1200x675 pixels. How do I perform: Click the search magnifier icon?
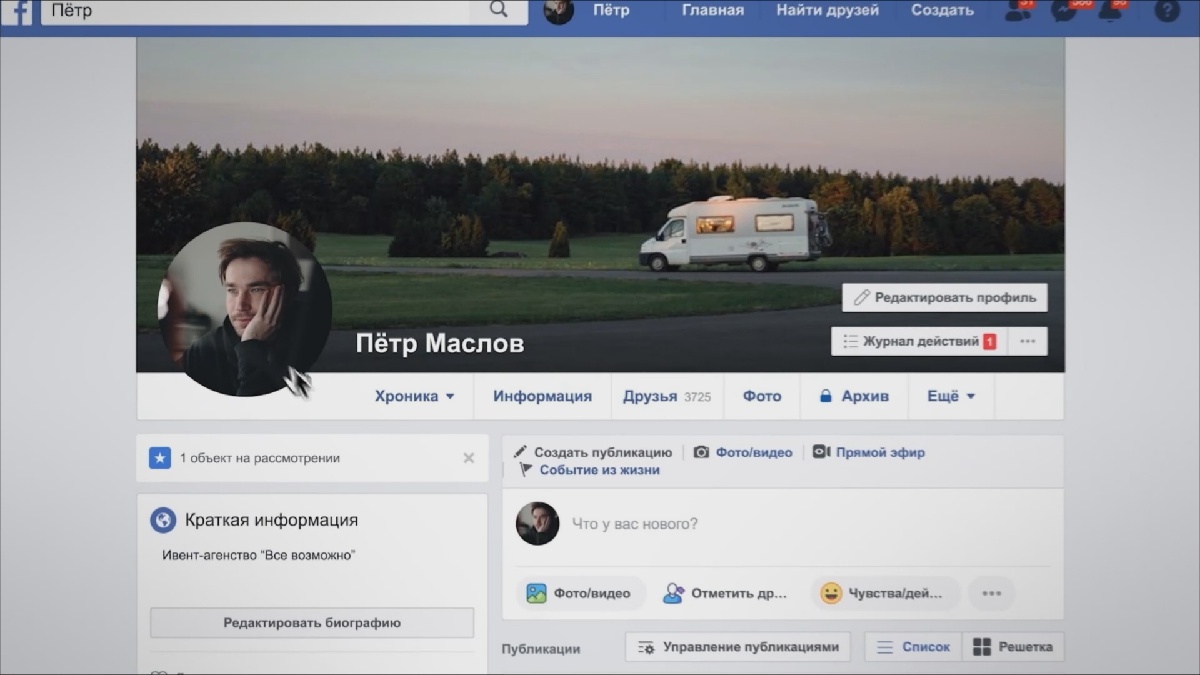click(499, 11)
